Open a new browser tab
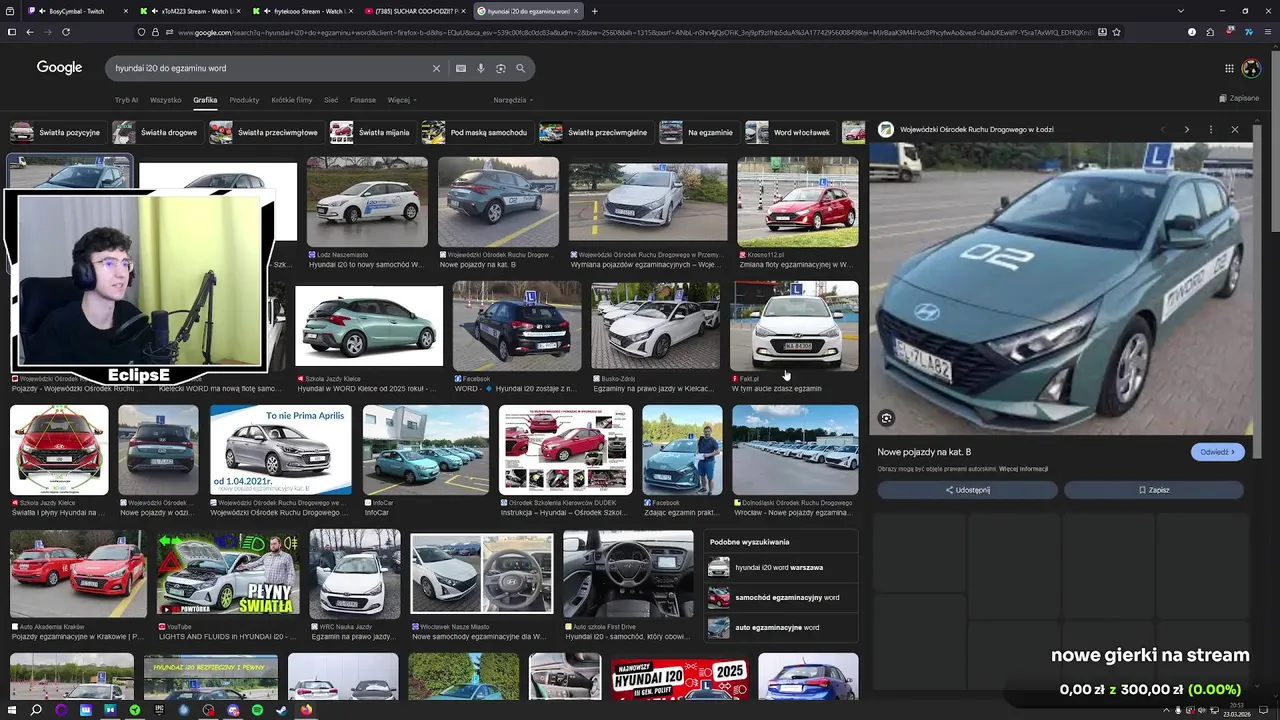 (595, 11)
